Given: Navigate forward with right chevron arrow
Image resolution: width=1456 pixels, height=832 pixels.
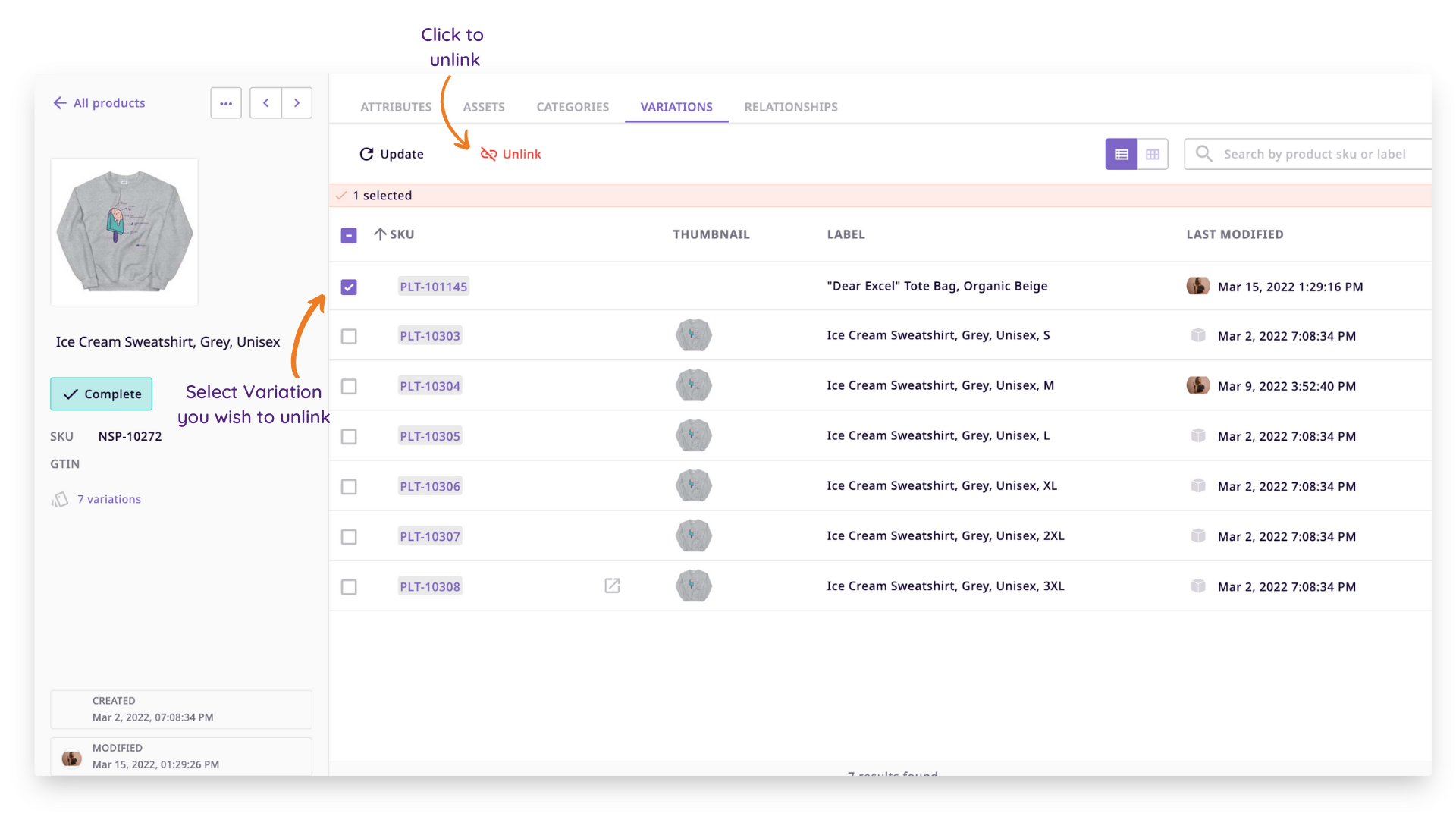Looking at the screenshot, I should coord(297,102).
